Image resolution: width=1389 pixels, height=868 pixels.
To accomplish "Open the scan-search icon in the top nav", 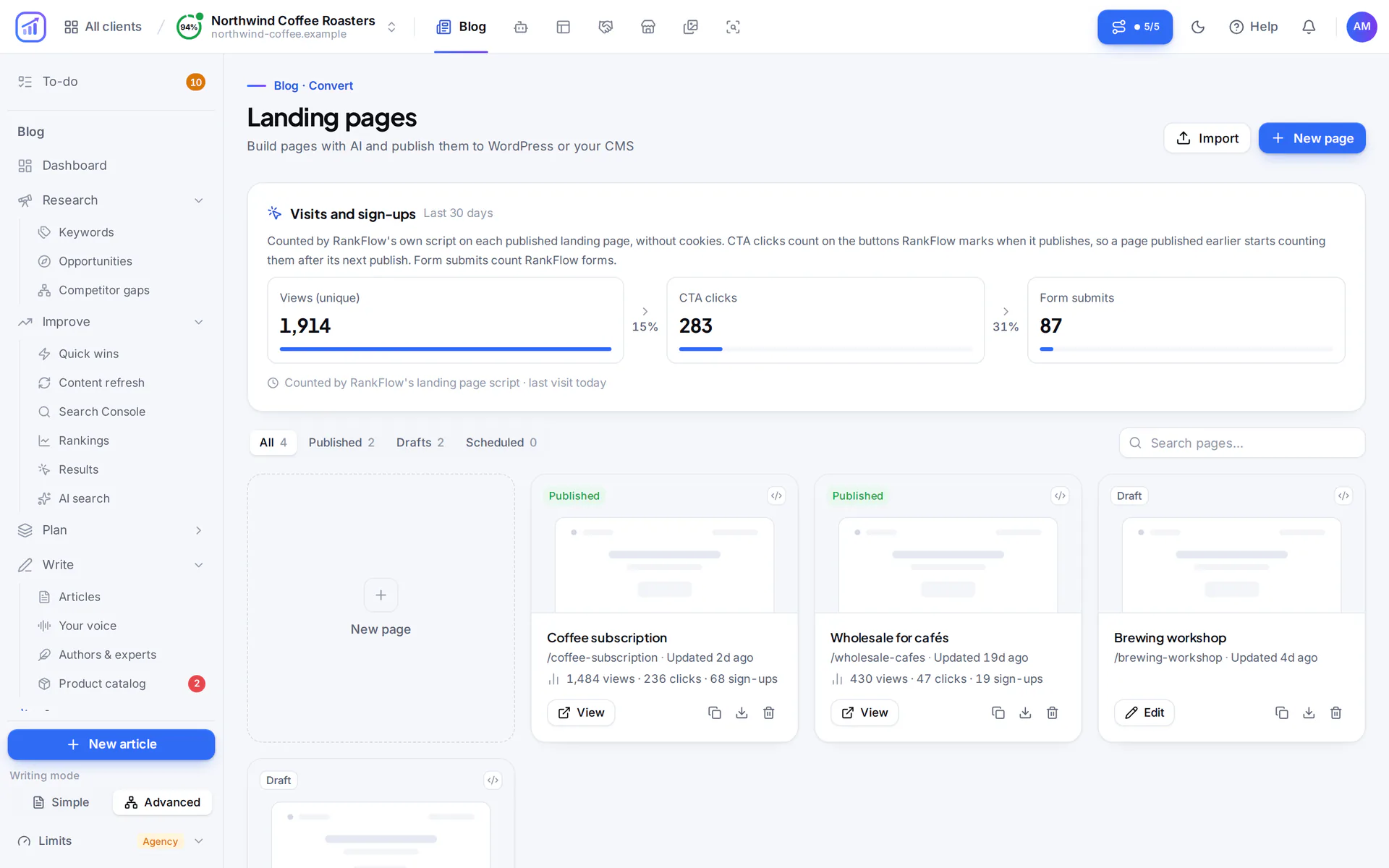I will 733,27.
